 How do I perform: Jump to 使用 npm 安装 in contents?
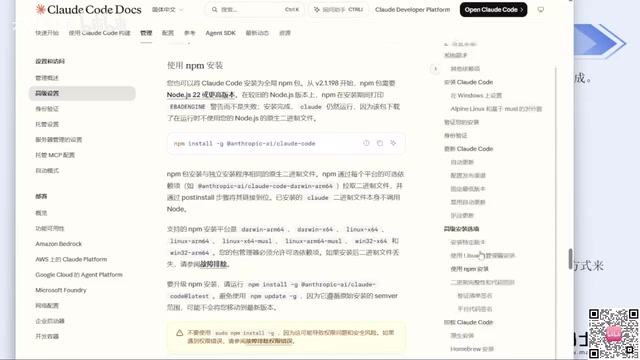(x=469, y=269)
